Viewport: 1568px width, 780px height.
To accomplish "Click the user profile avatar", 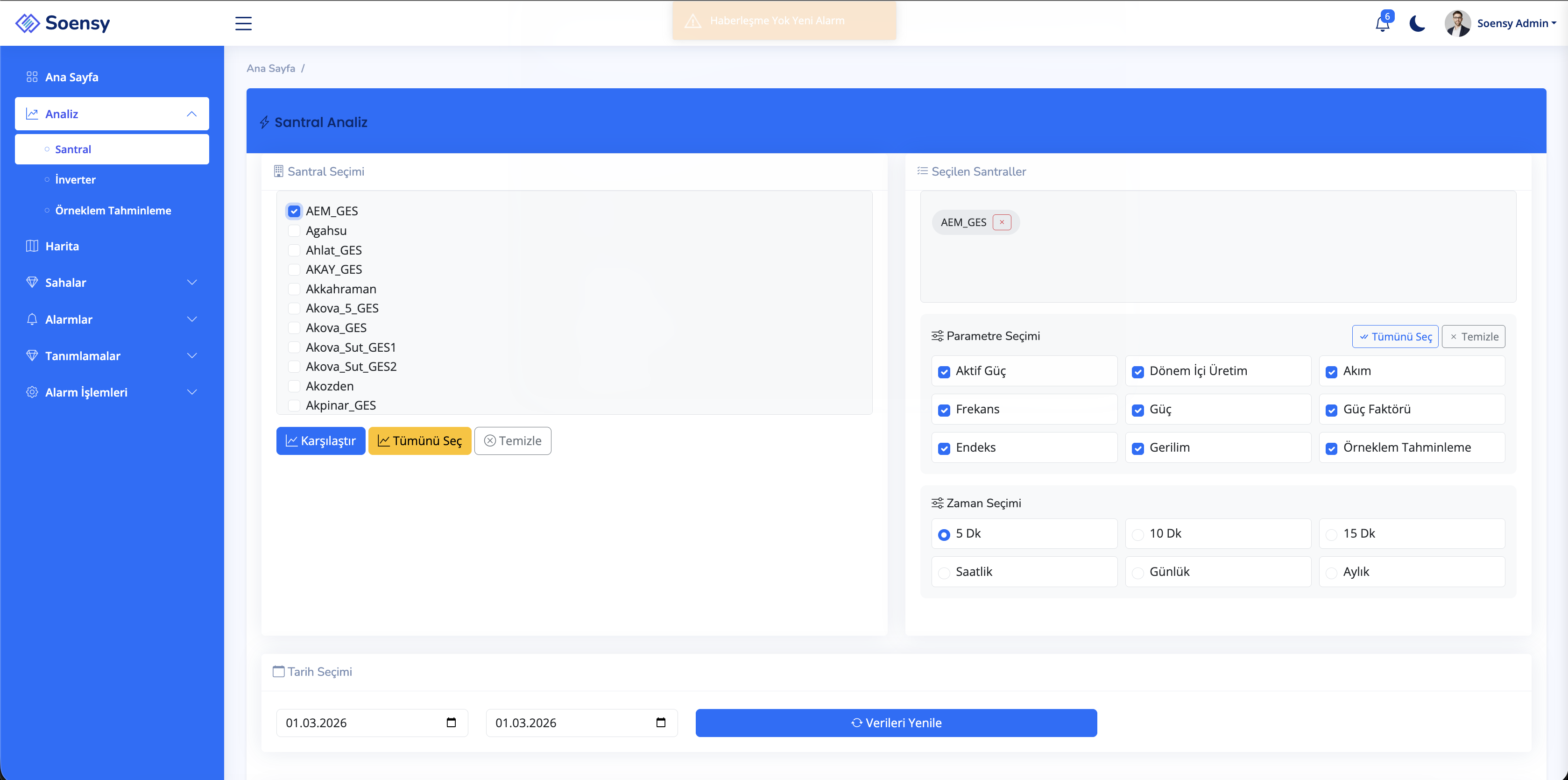I will tap(1457, 24).
